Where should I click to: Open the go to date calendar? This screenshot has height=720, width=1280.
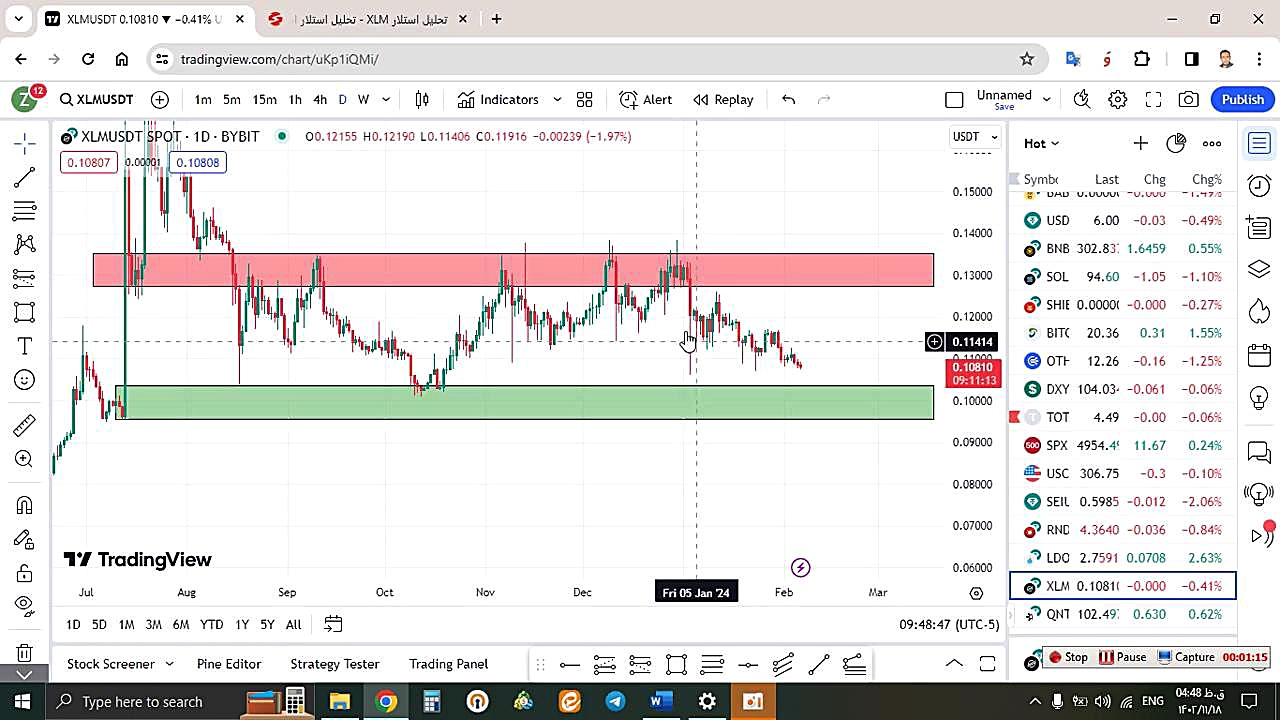[x=333, y=624]
